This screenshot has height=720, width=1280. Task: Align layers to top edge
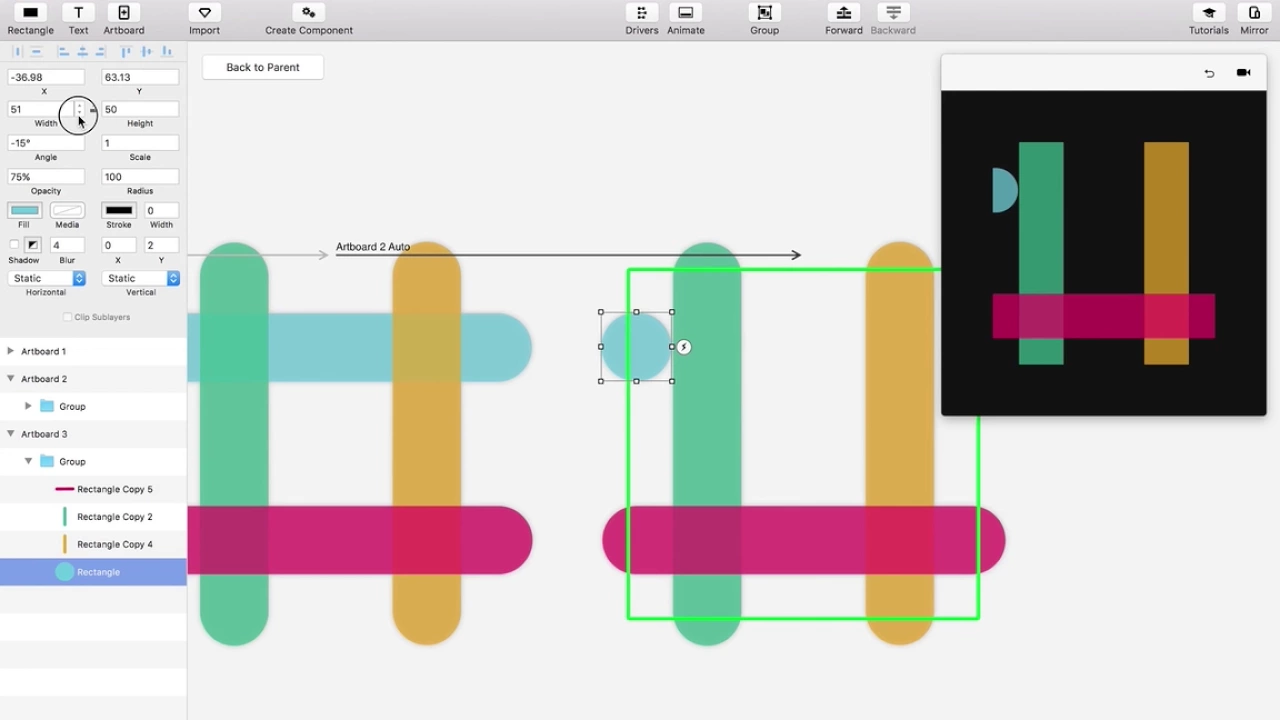tap(126, 51)
